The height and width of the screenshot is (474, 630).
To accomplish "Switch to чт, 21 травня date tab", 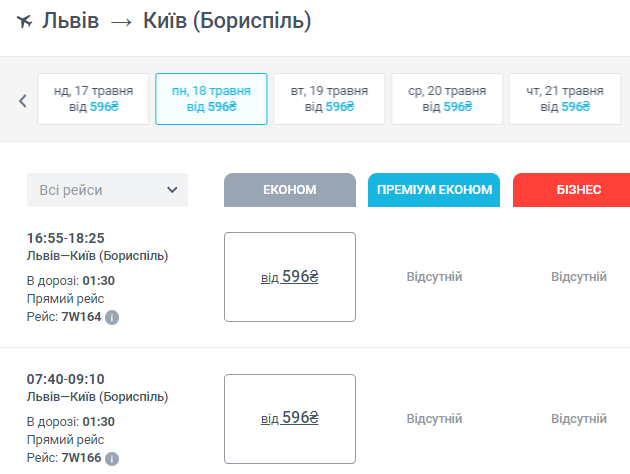I will [x=565, y=99].
